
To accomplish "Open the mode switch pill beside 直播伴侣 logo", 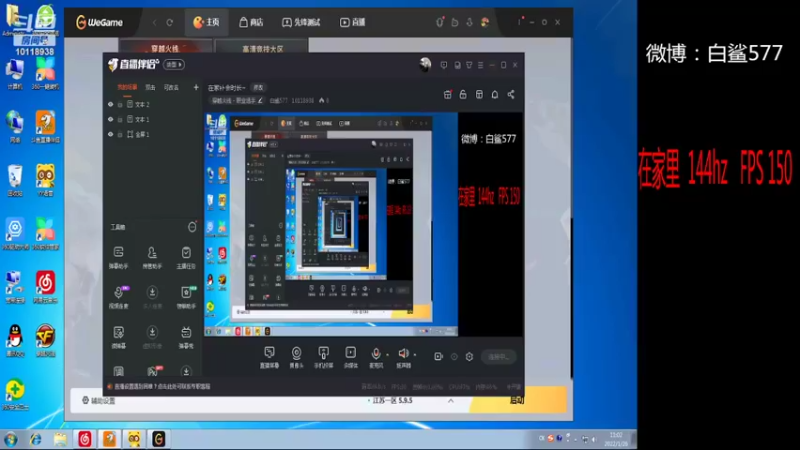I will [174, 65].
